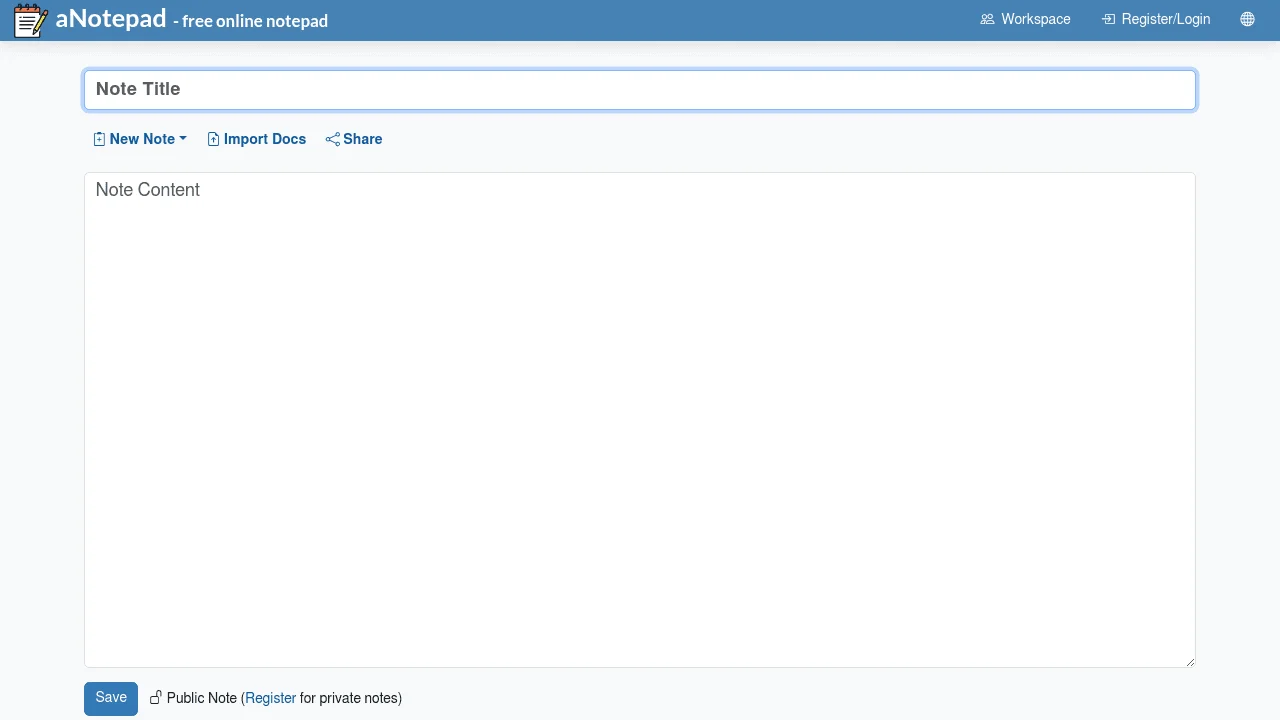Click the Workspace people icon

tap(987, 19)
